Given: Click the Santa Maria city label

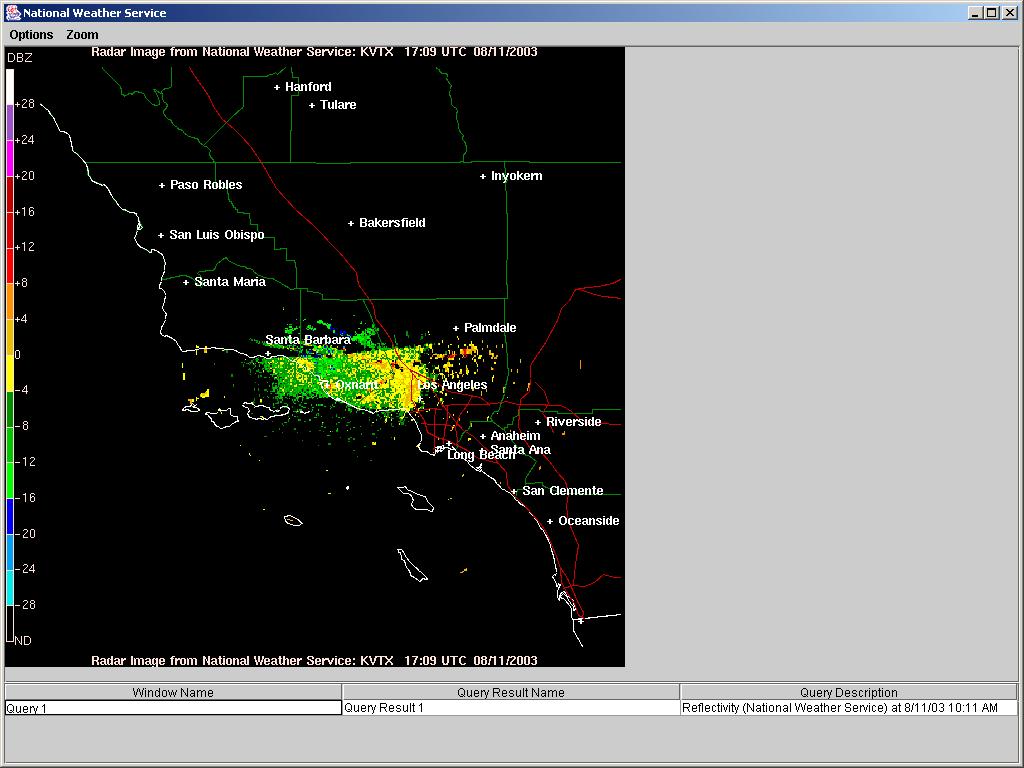Looking at the screenshot, I should point(230,281).
